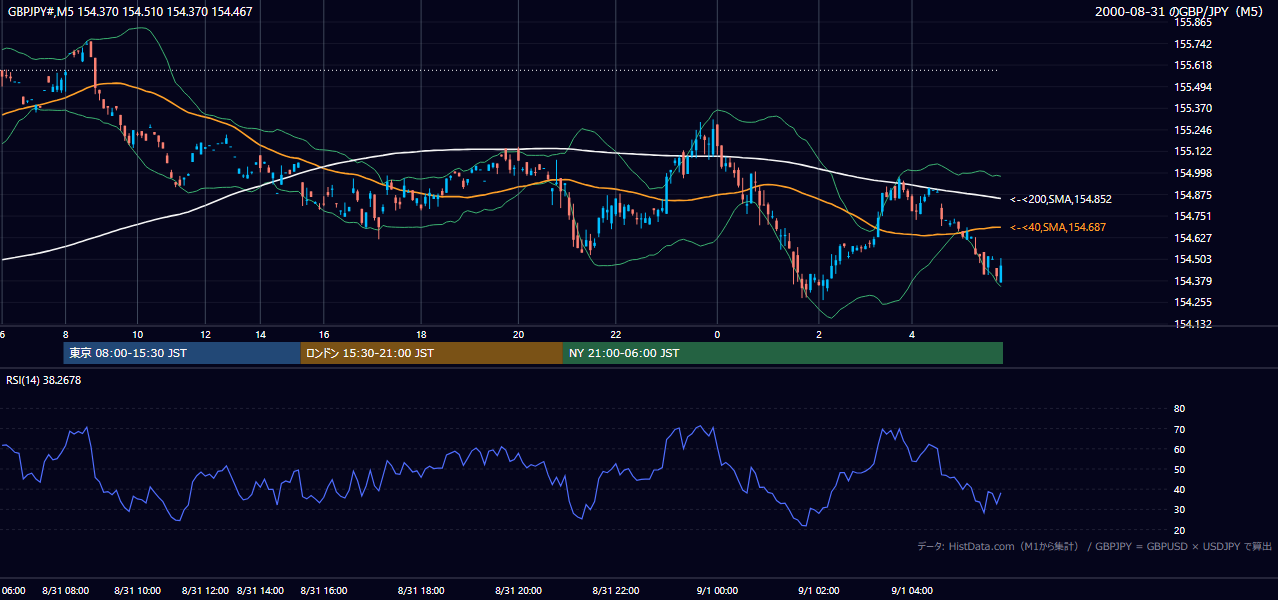Click hour marker 0 under the price chart
1278x600 pixels.
point(717,334)
